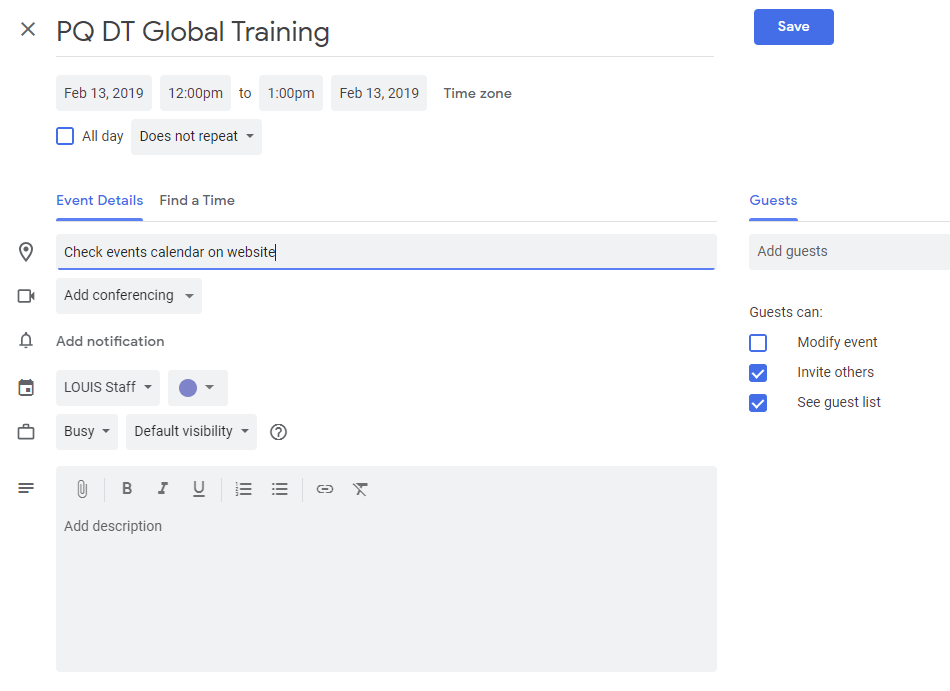Click the location pin icon
Viewport: 950px width, 691px height.
tap(26, 252)
